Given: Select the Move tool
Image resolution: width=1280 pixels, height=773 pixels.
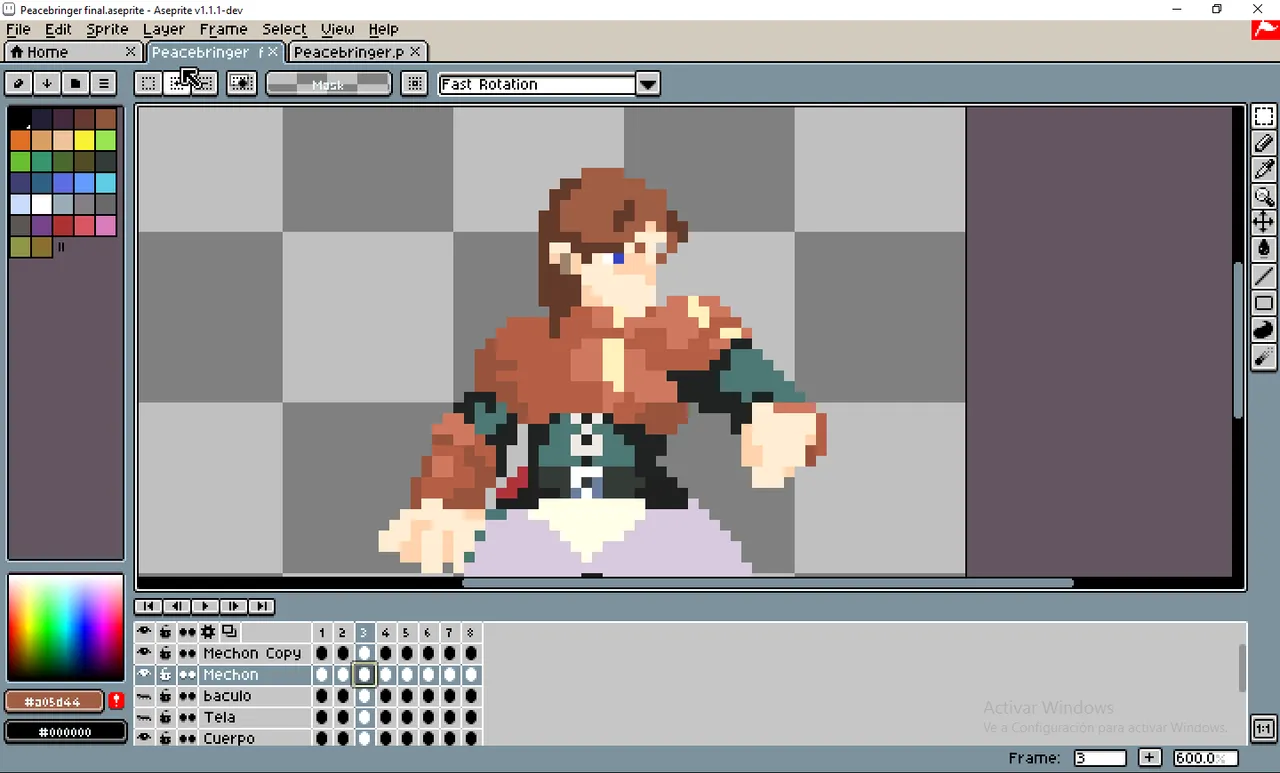Looking at the screenshot, I should pos(1263,222).
